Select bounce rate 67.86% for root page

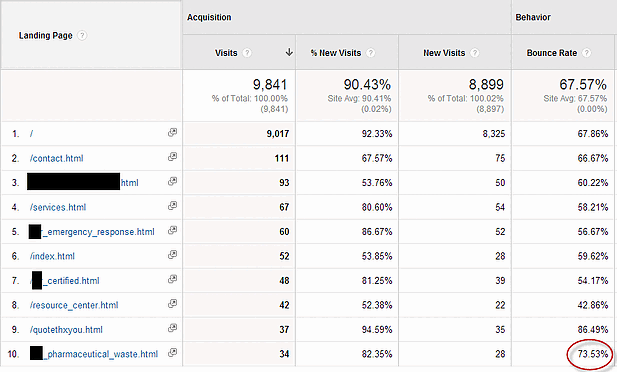[x=593, y=134]
